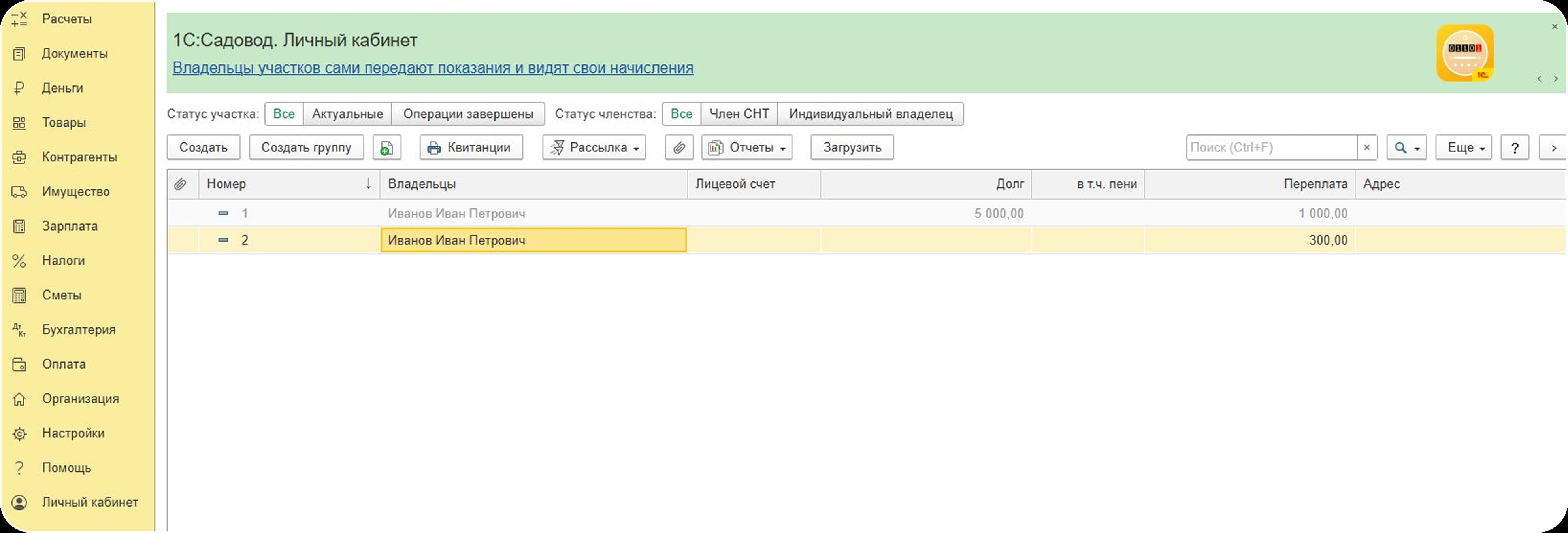
Task: Open the Расчеты section icon
Action: pos(19,19)
